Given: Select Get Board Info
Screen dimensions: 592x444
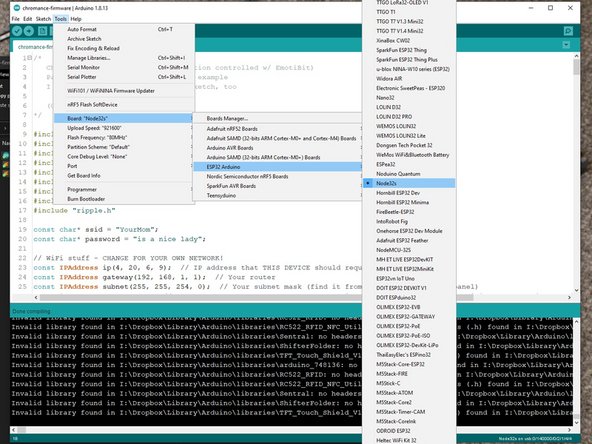Looking at the screenshot, I should tap(124, 176).
